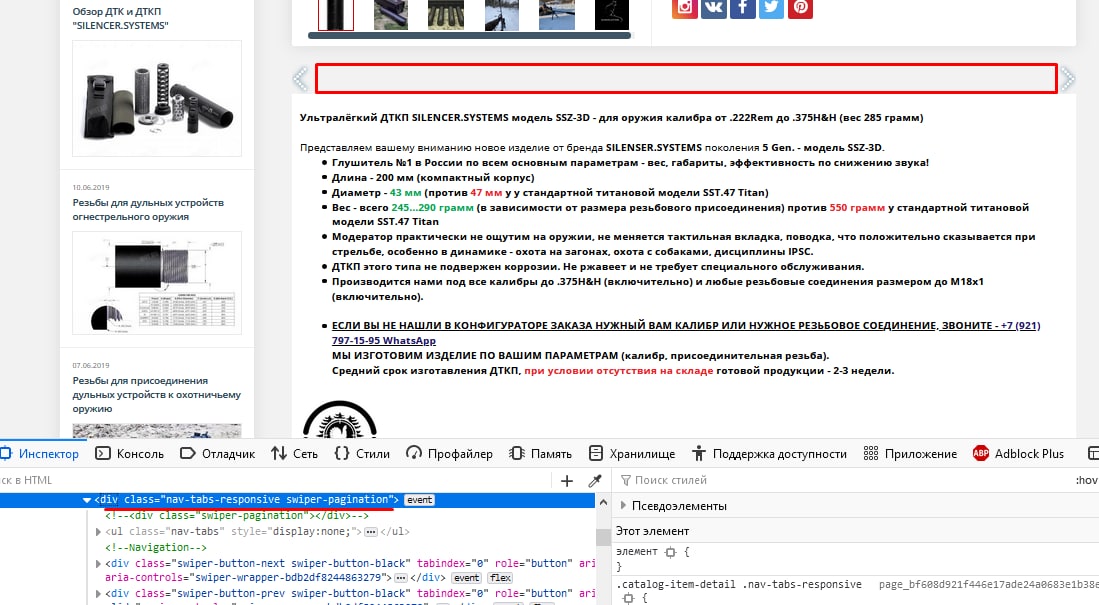
Task: Select the commented swiper-pagination div line
Action: pos(237,515)
